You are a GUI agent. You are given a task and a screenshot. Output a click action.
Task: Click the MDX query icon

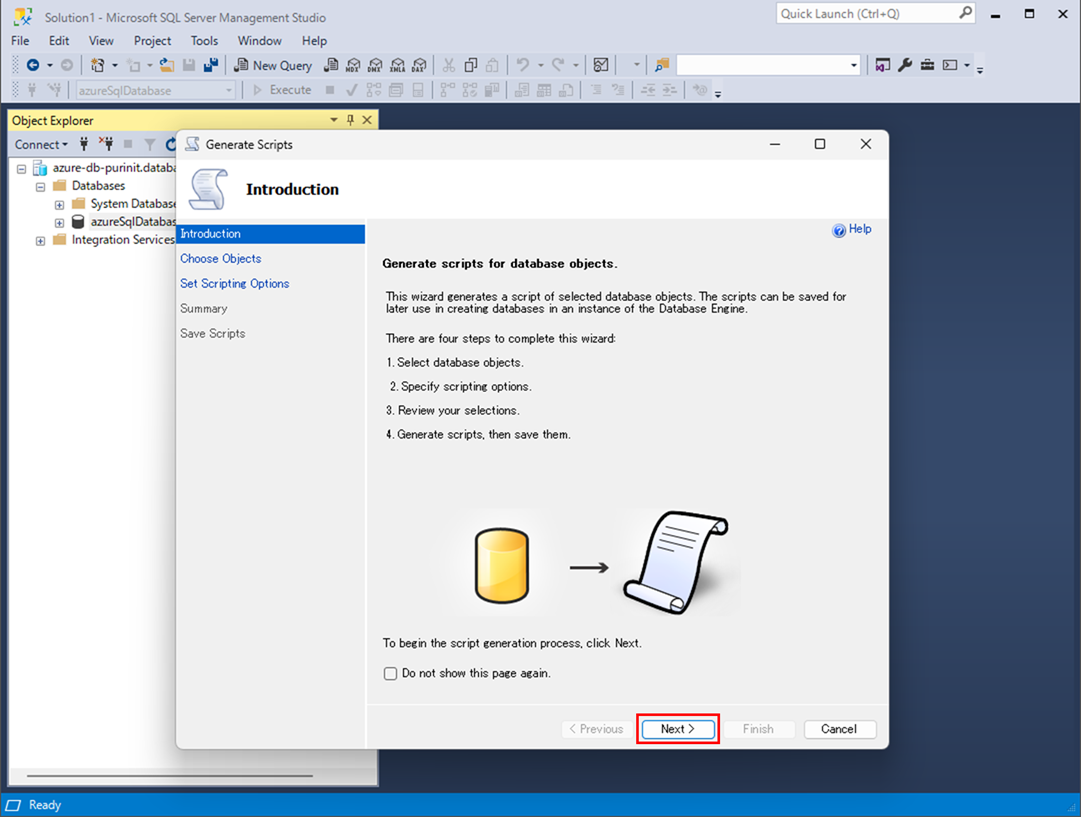pos(353,65)
